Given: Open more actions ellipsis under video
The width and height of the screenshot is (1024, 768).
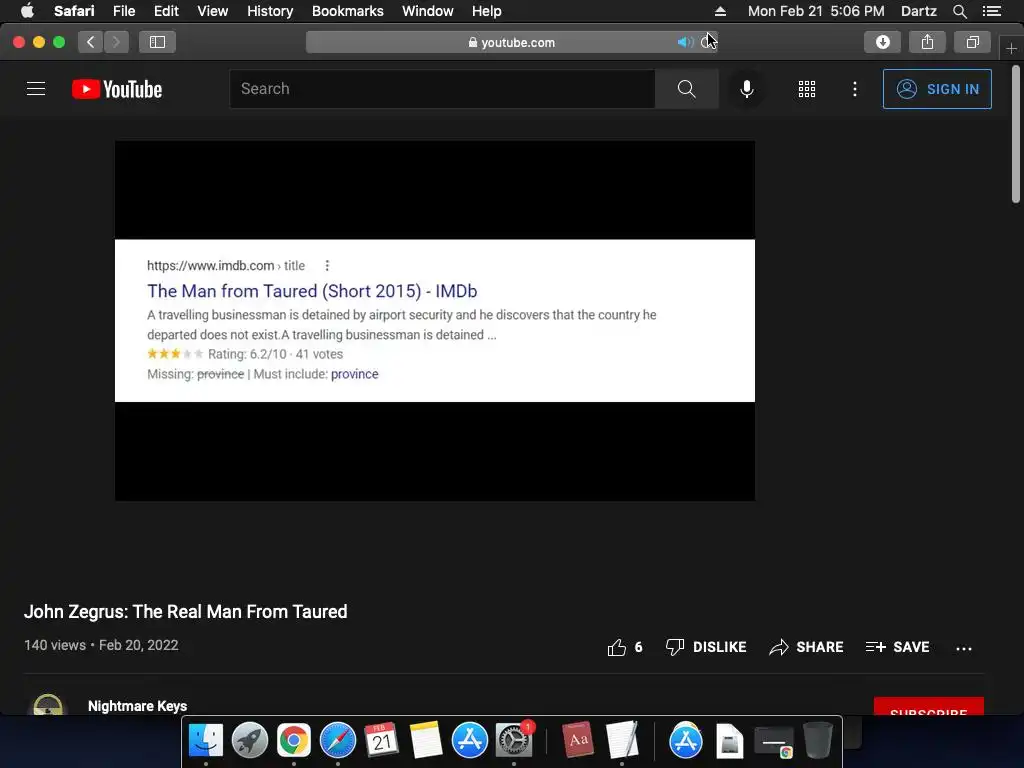Looking at the screenshot, I should coord(963,648).
